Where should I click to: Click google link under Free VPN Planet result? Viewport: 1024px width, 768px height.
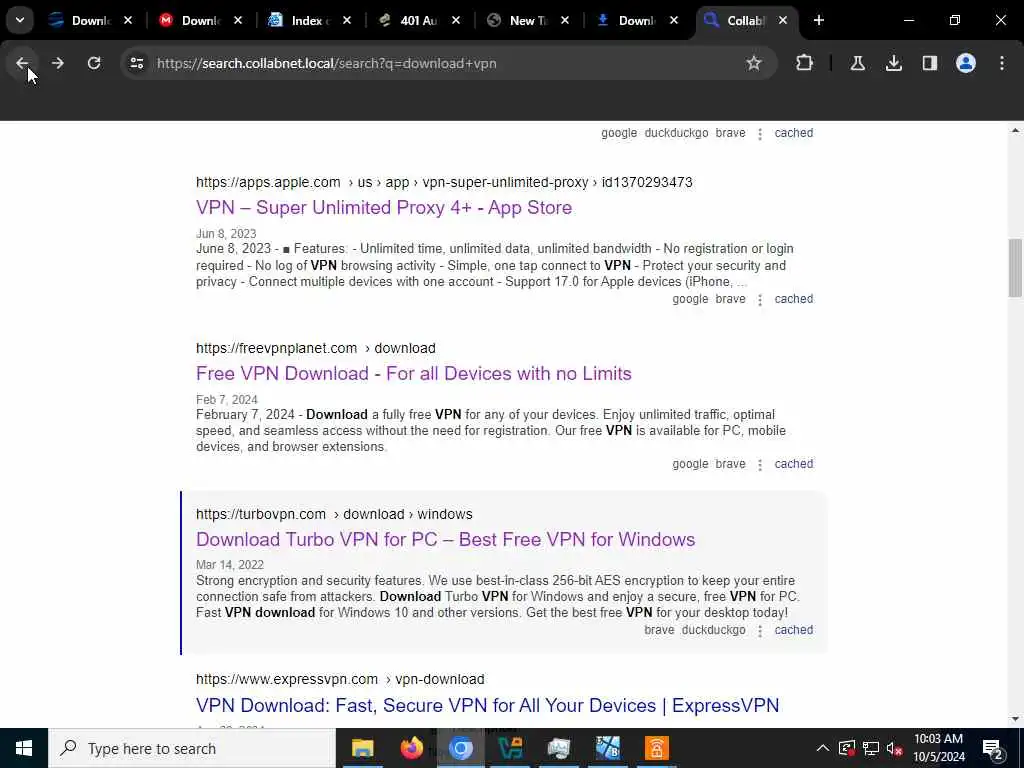690,464
